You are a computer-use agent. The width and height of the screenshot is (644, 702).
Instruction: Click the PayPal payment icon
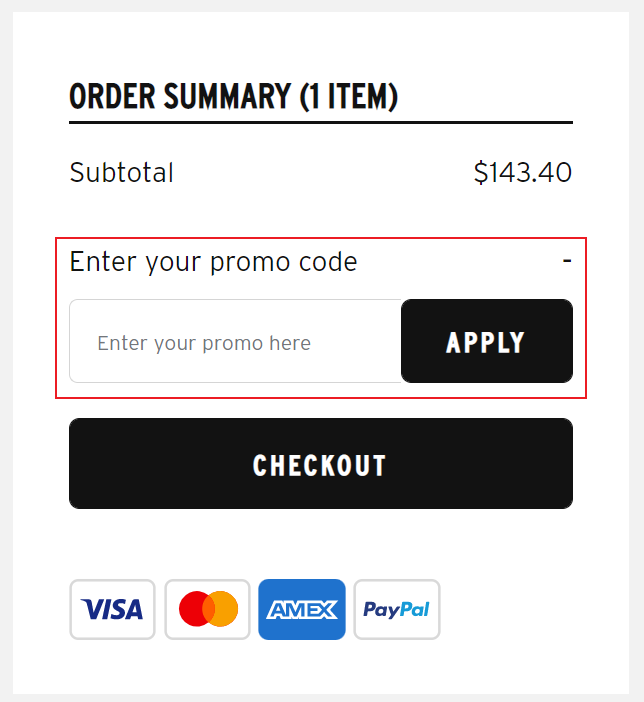coord(397,609)
